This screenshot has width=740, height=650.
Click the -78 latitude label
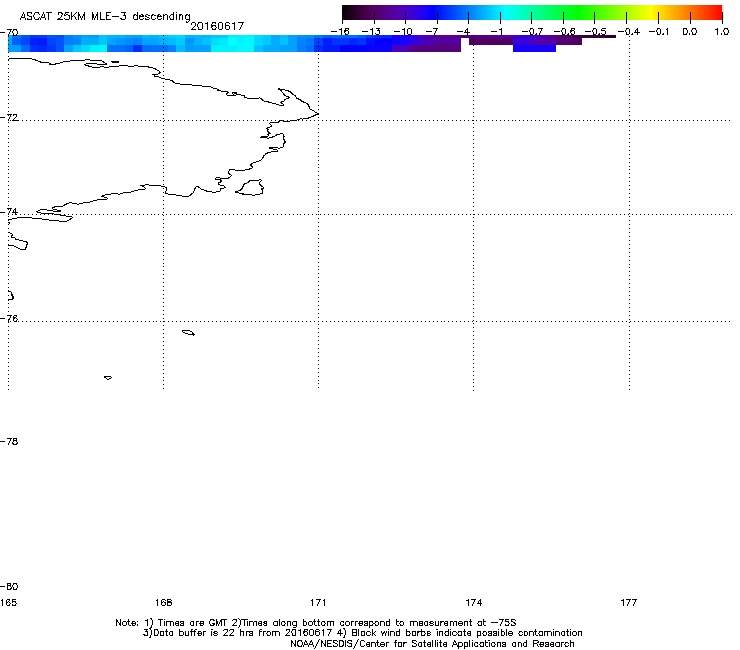[x=9, y=441]
